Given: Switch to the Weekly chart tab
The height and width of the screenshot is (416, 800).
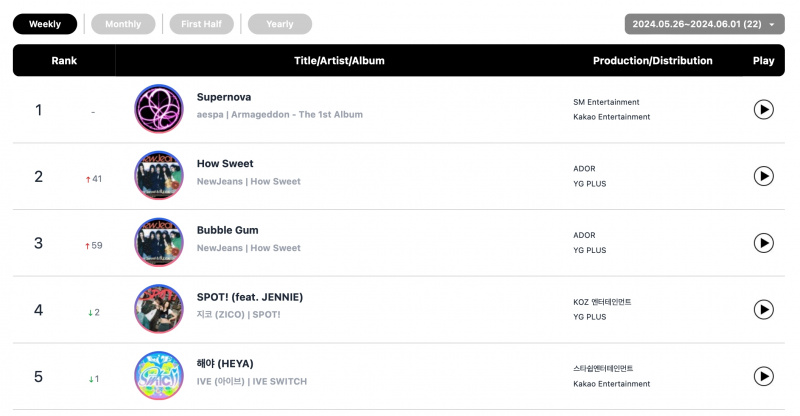Looking at the screenshot, I should pyautogui.click(x=45, y=24).
